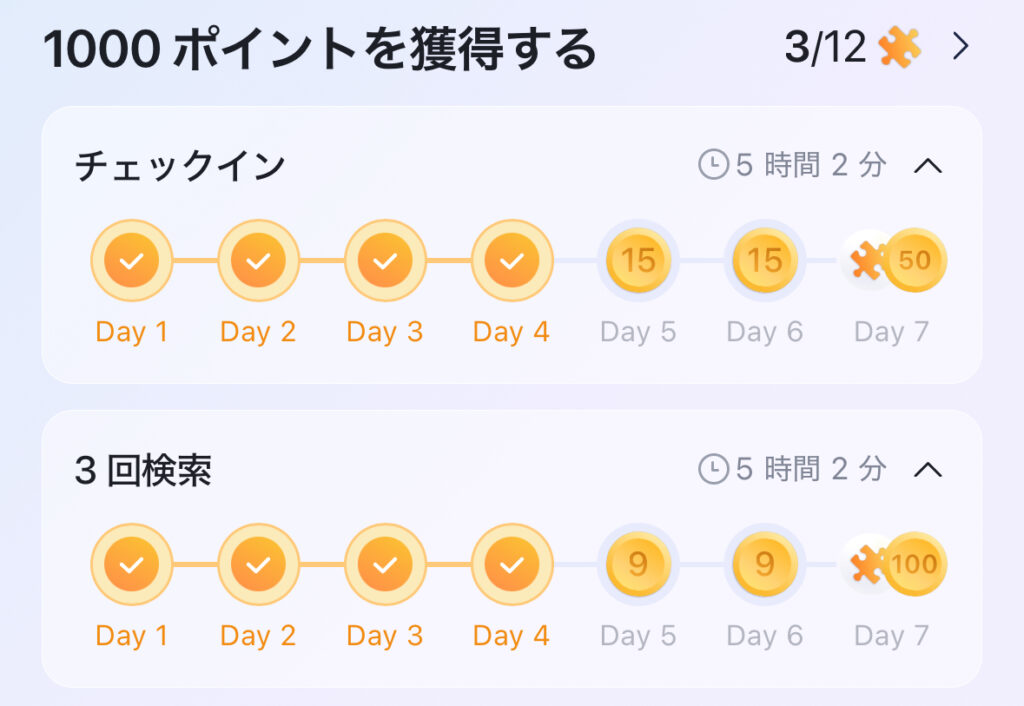Select the check-in Day 5 coin showing 15
This screenshot has width=1024, height=706.
coord(638,260)
